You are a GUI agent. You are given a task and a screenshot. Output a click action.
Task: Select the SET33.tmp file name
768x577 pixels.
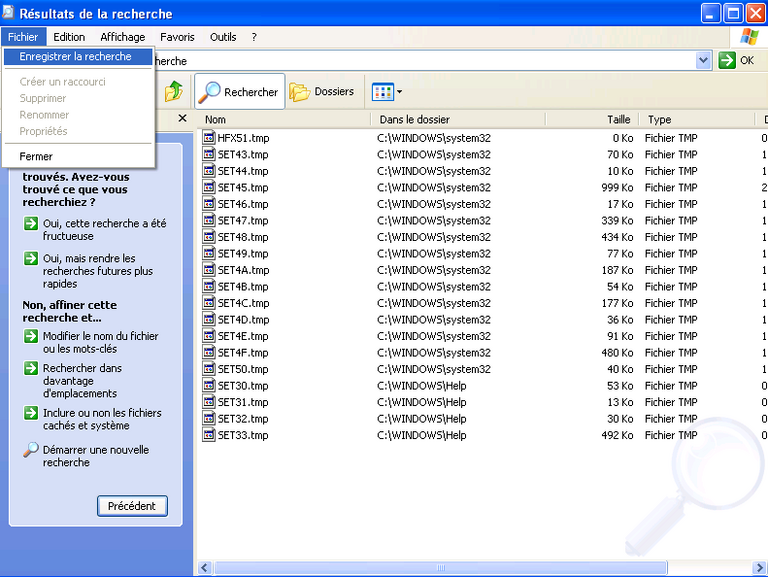click(x=243, y=435)
